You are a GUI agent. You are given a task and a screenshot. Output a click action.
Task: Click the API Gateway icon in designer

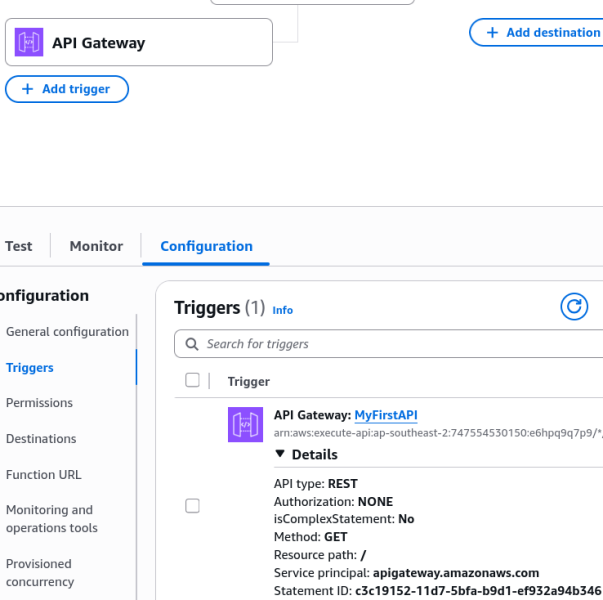click(x=29, y=42)
